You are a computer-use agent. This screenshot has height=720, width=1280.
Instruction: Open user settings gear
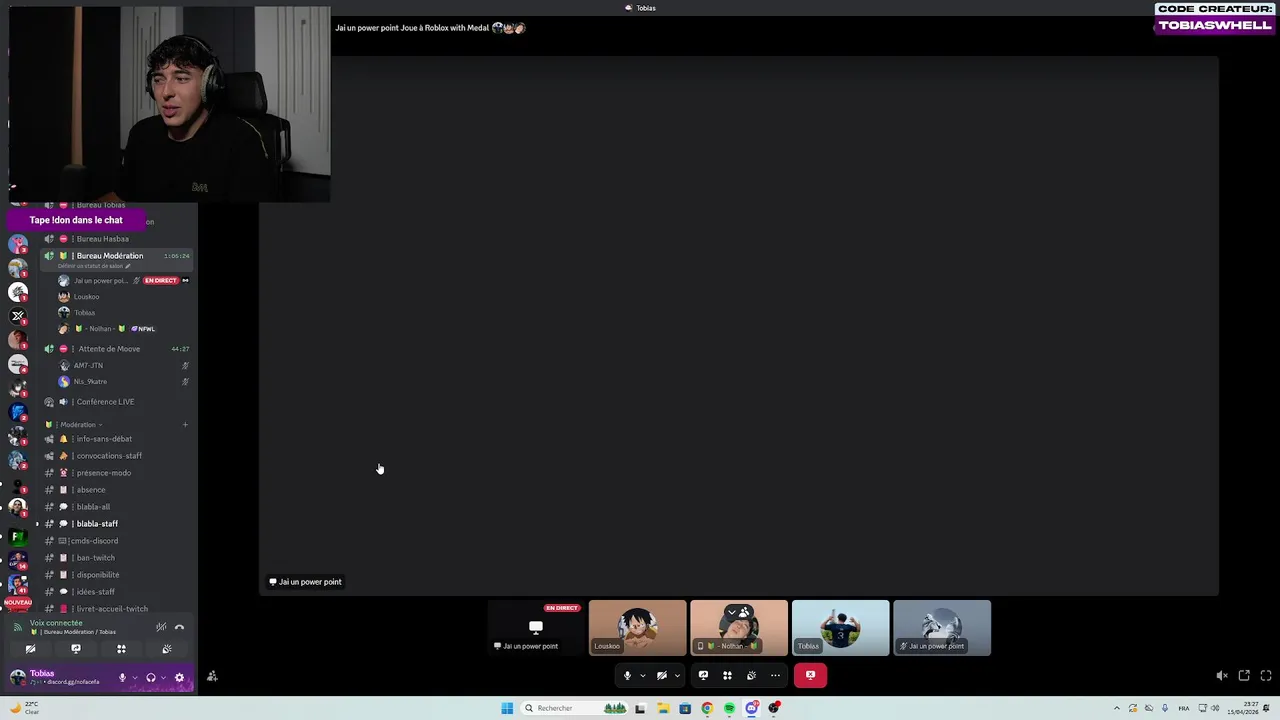(180, 677)
